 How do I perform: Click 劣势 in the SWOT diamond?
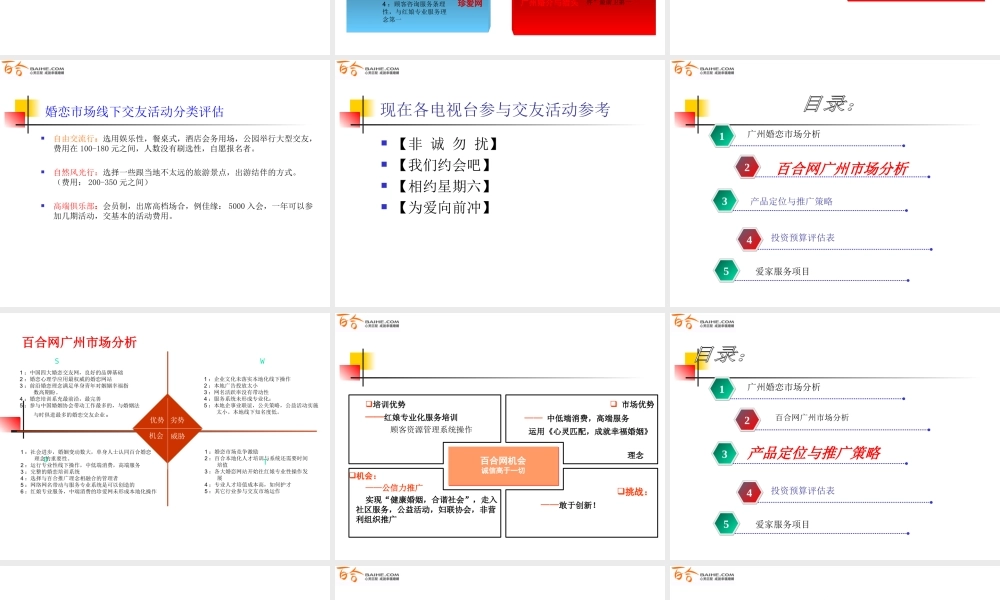click(x=177, y=420)
